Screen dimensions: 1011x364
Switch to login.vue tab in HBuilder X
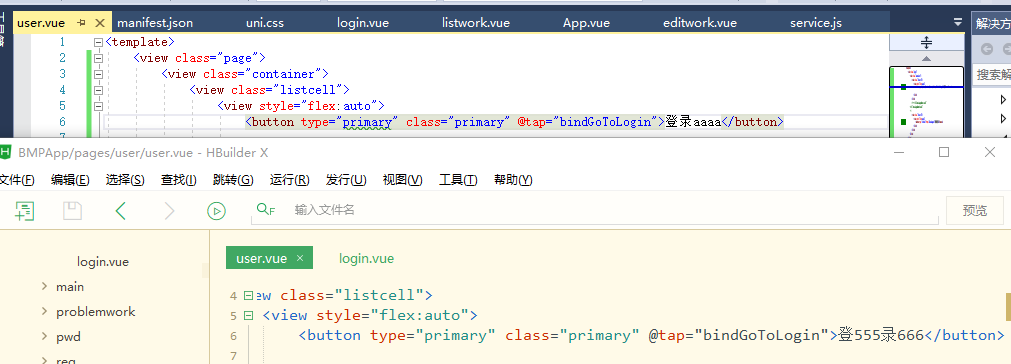[x=366, y=258]
